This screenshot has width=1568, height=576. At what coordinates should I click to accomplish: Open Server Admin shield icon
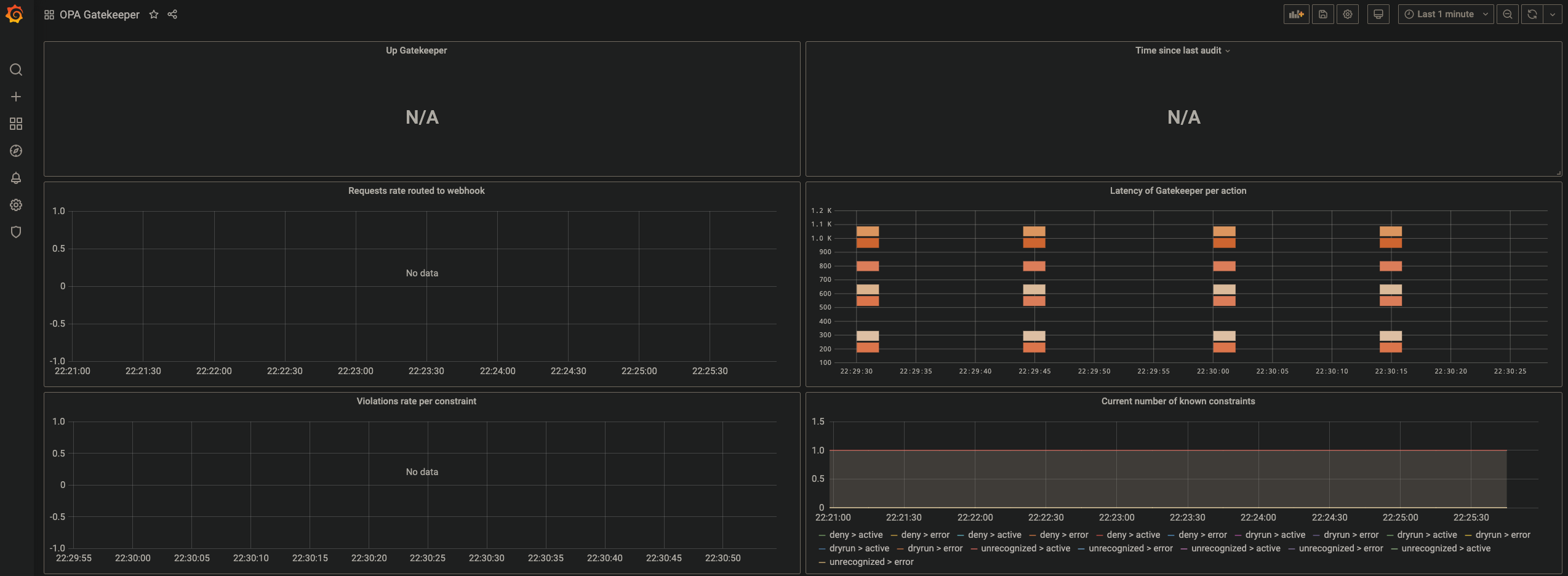16,232
